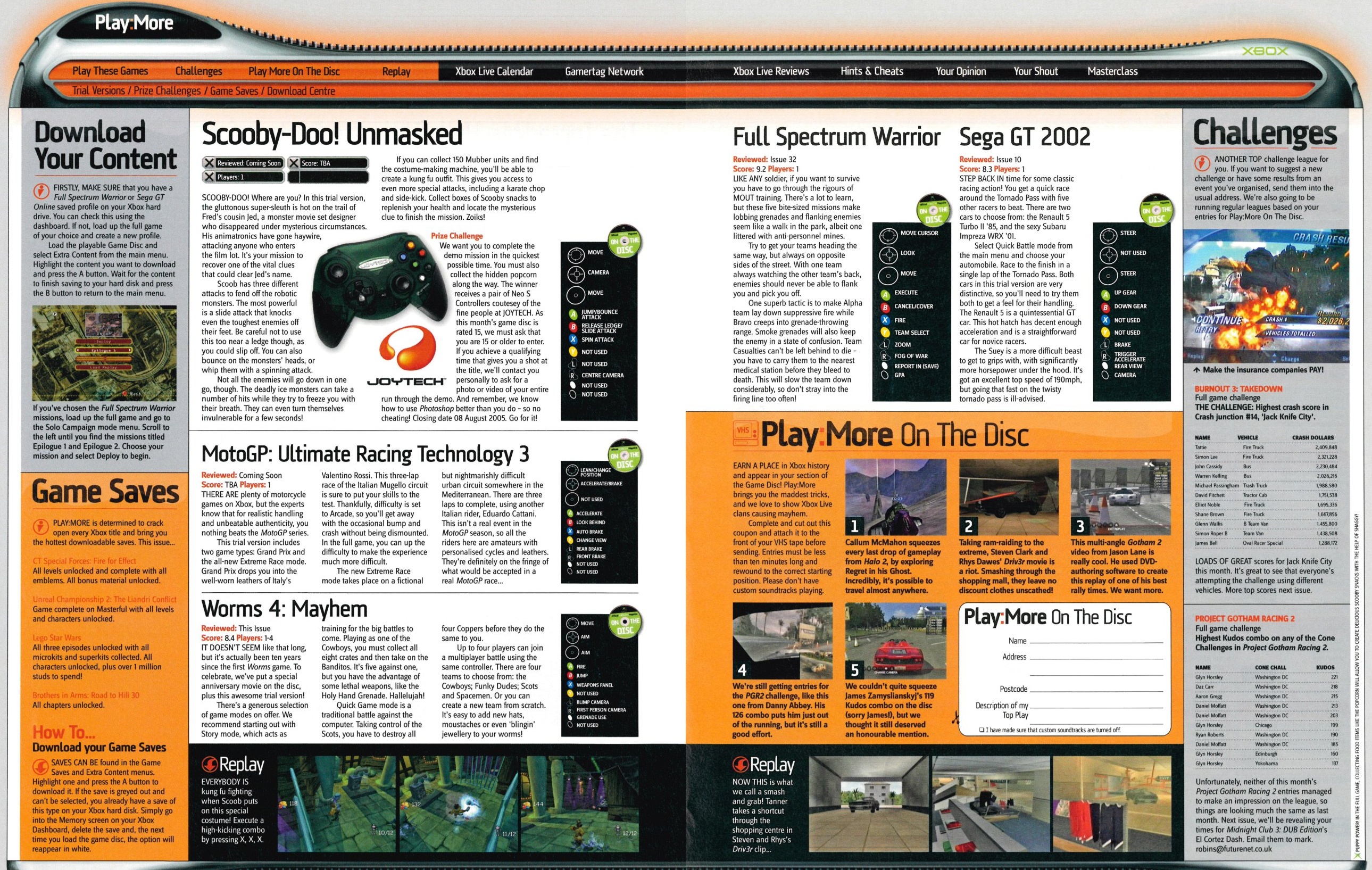Click the yellow Y button icon beside TEAM SELECT

pyautogui.click(x=885, y=332)
